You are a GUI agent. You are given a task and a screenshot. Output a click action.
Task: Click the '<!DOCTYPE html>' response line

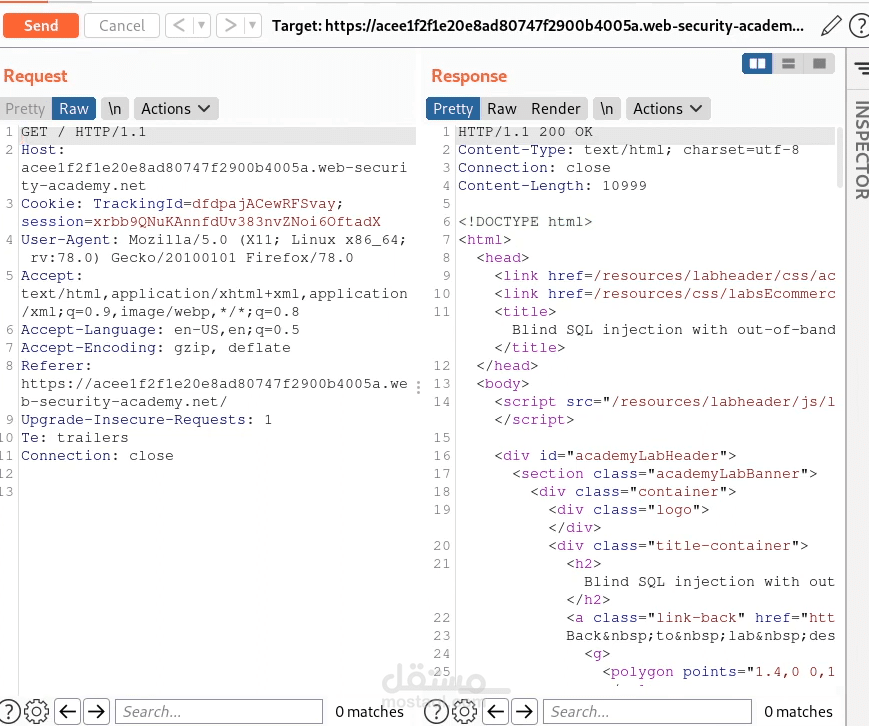[525, 222]
